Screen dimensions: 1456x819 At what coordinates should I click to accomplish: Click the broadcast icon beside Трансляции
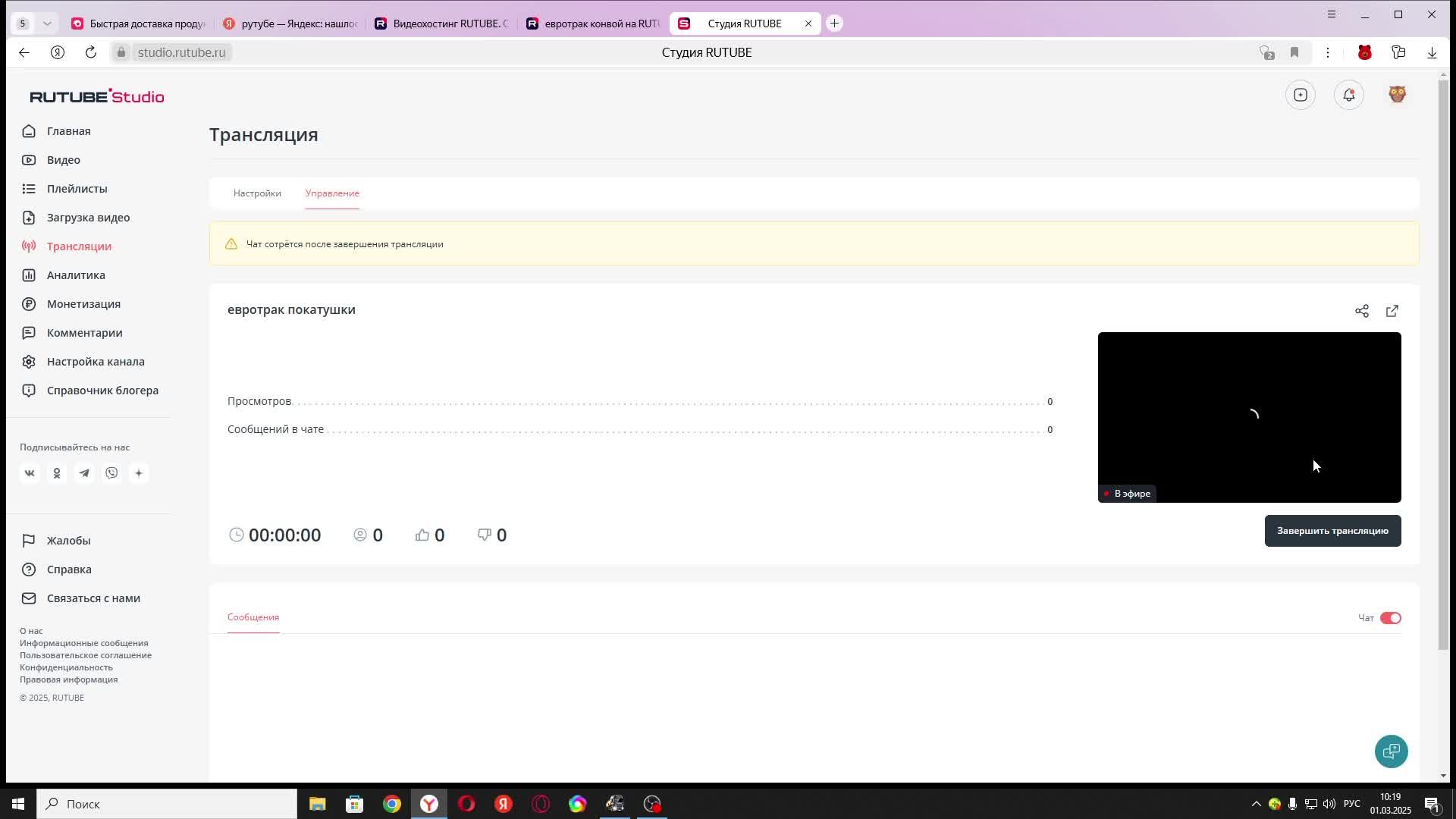pyautogui.click(x=29, y=246)
